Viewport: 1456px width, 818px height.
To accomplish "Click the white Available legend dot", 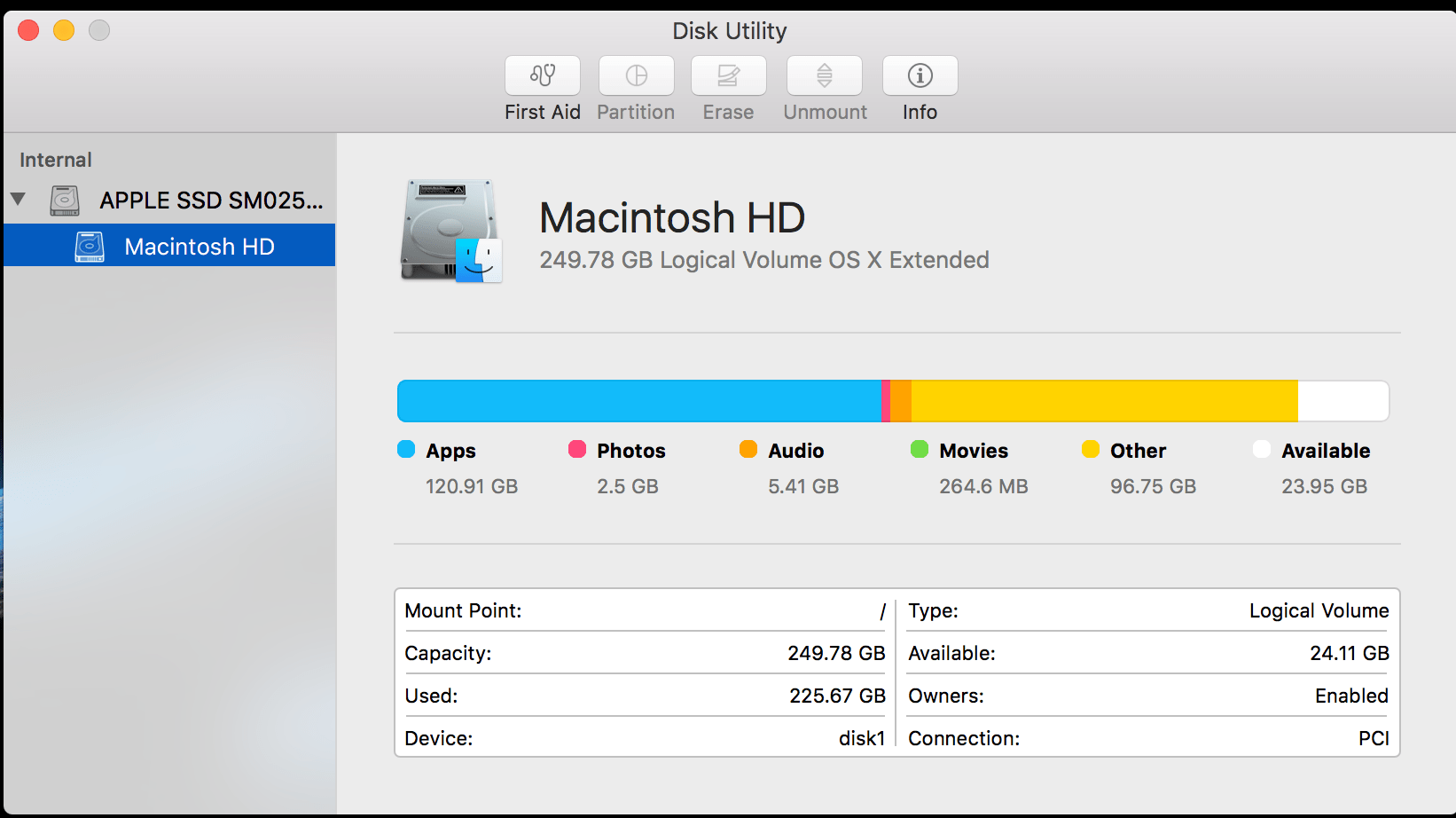I will pyautogui.click(x=1262, y=449).
